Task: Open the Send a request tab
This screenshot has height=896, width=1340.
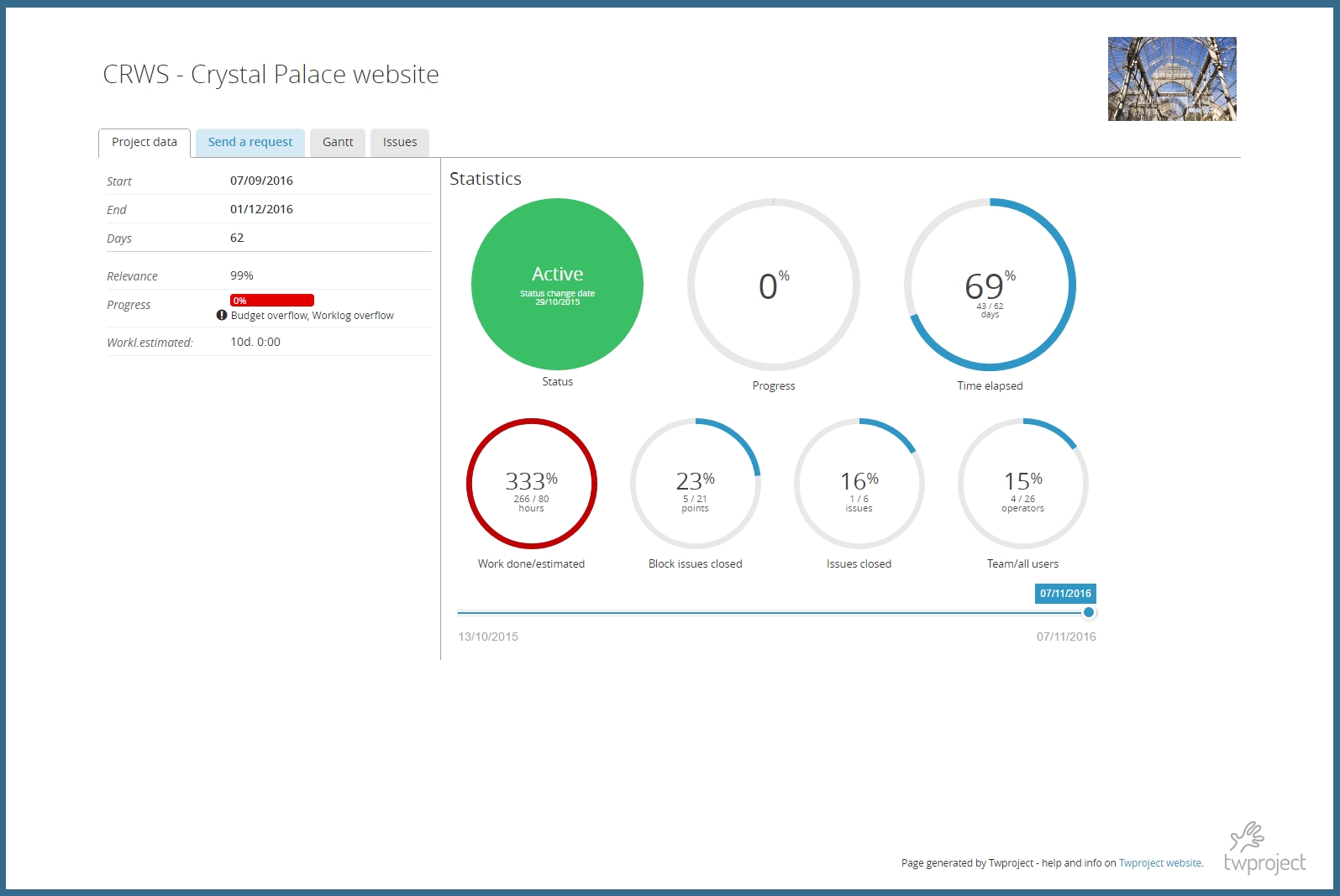Action: 250,143
